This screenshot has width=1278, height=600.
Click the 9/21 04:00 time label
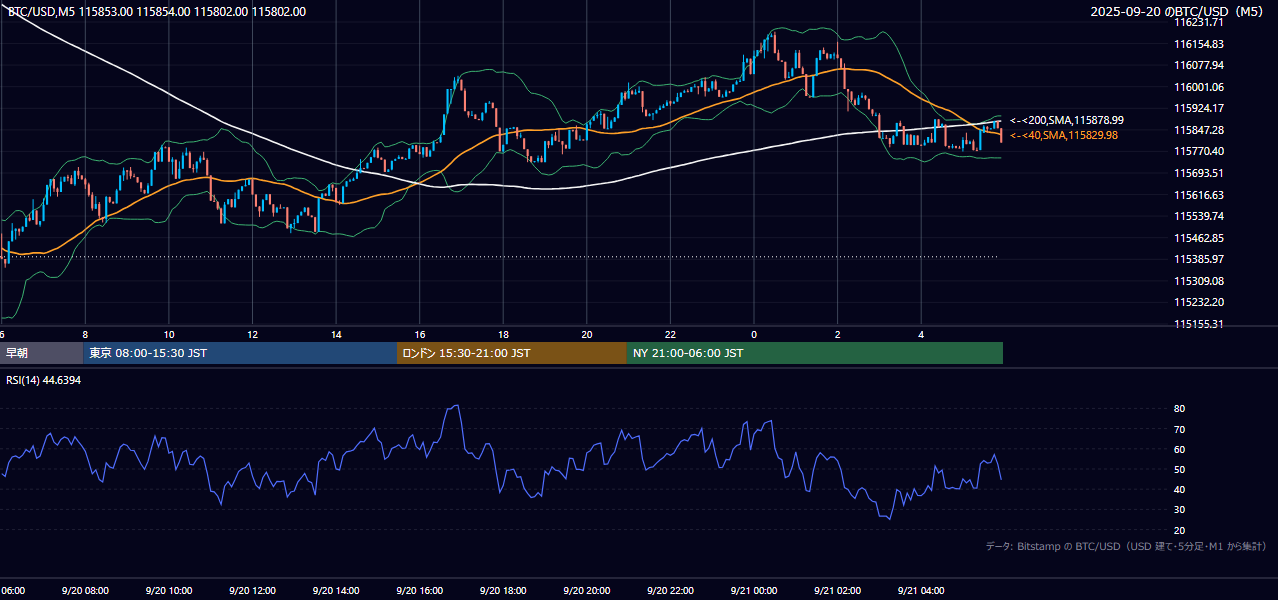point(921,591)
